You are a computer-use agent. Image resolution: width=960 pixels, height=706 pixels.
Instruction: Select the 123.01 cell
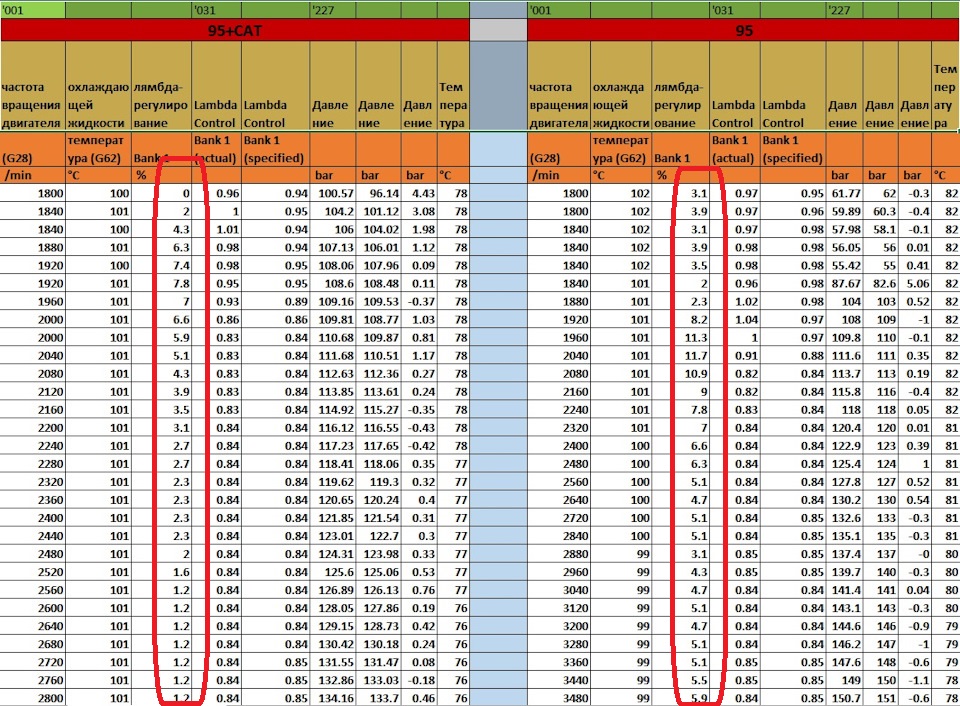click(x=333, y=536)
